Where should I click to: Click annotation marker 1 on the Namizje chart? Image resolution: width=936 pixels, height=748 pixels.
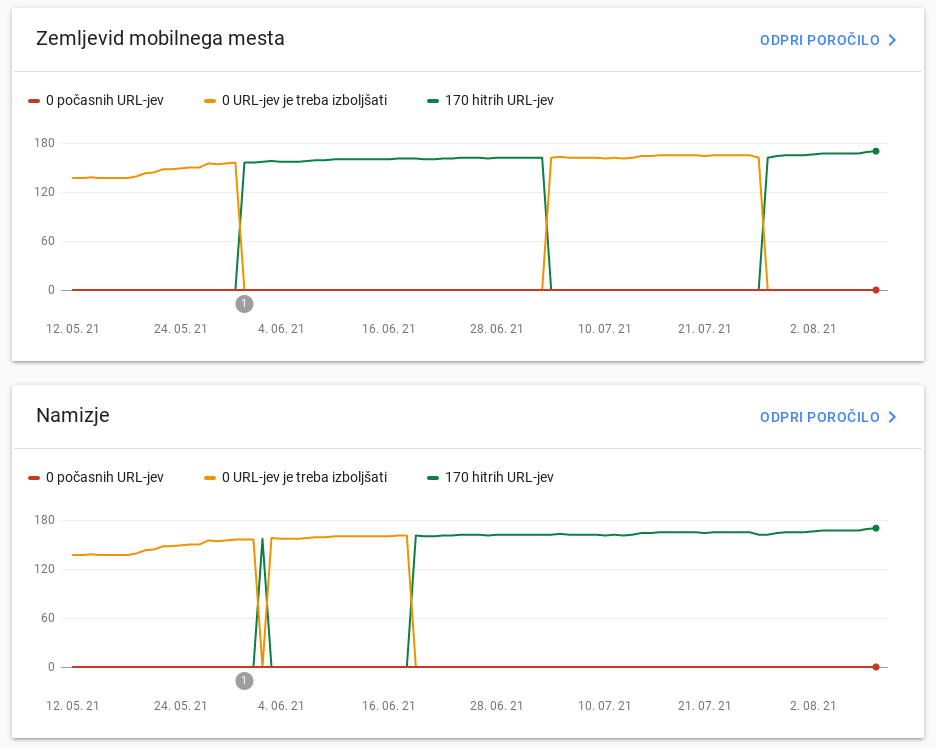[x=244, y=680]
